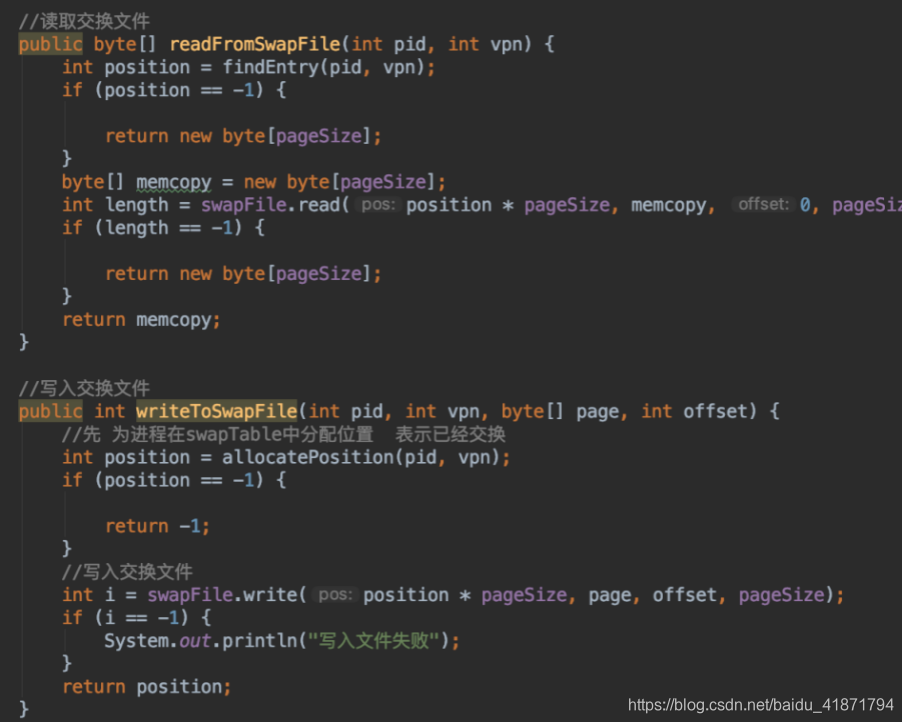This screenshot has width=904, height=724.
Task: Click the offset: parameter hint
Action: (x=763, y=205)
